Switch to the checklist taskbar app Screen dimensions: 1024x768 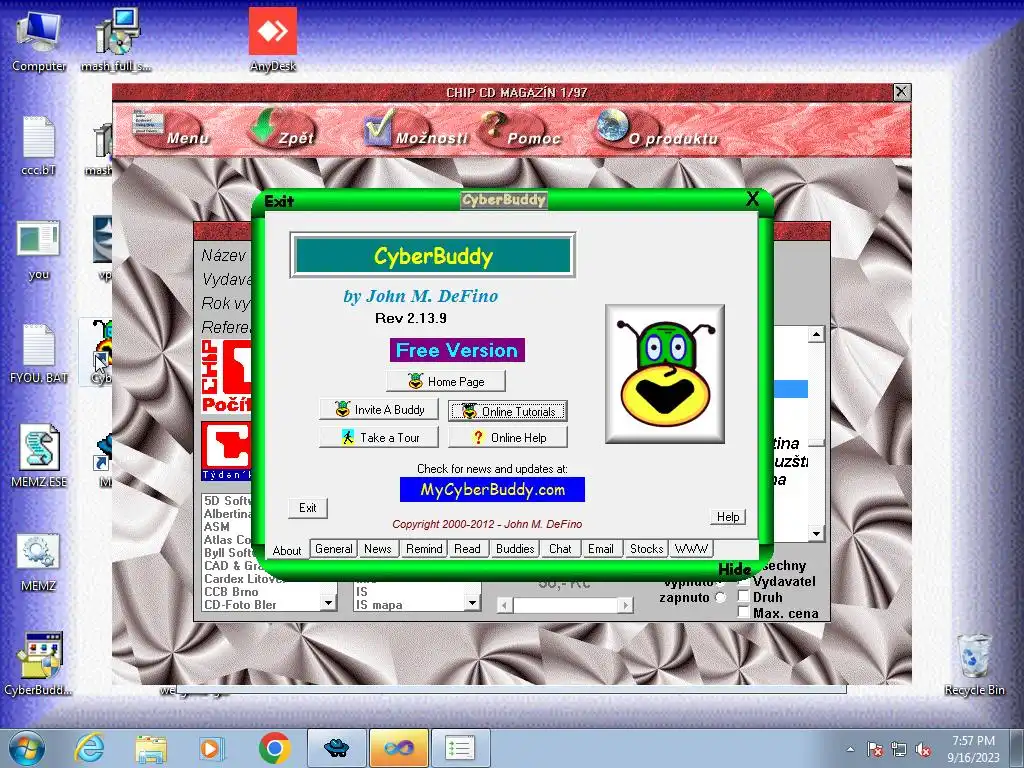460,748
